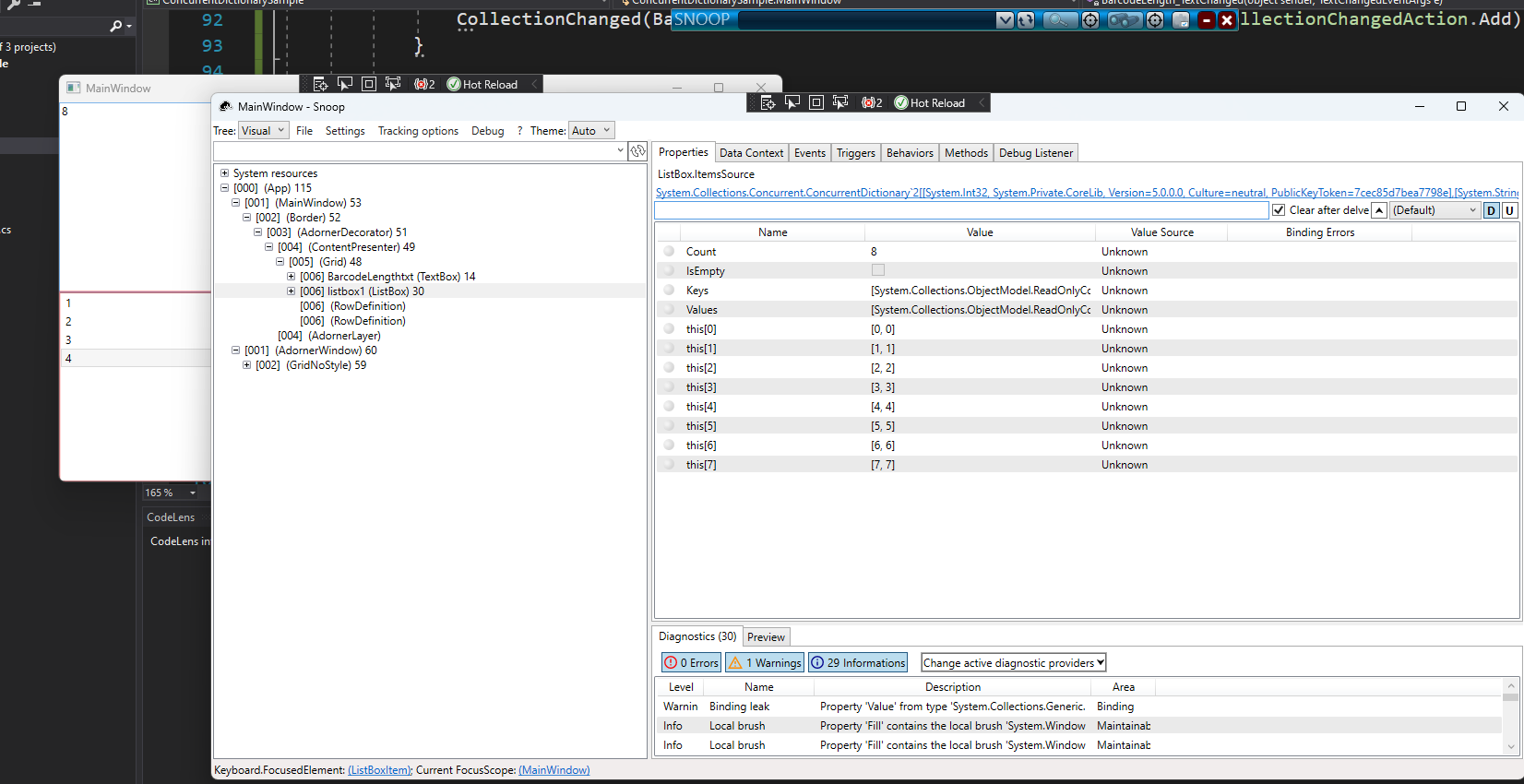Open Live Visual Tree icon on MainWindow toolbar

(320, 84)
